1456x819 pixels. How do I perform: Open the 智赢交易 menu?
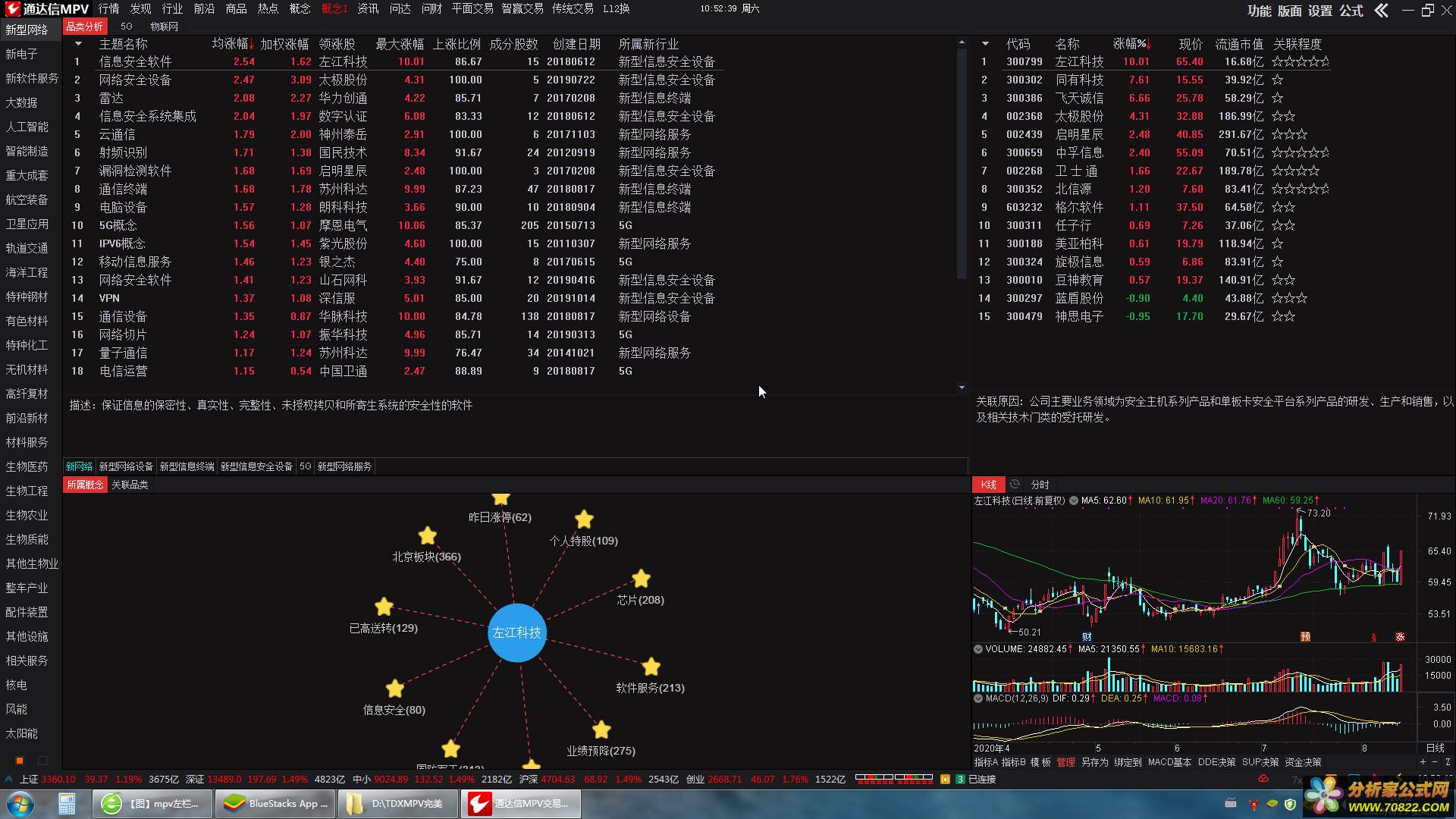click(522, 8)
